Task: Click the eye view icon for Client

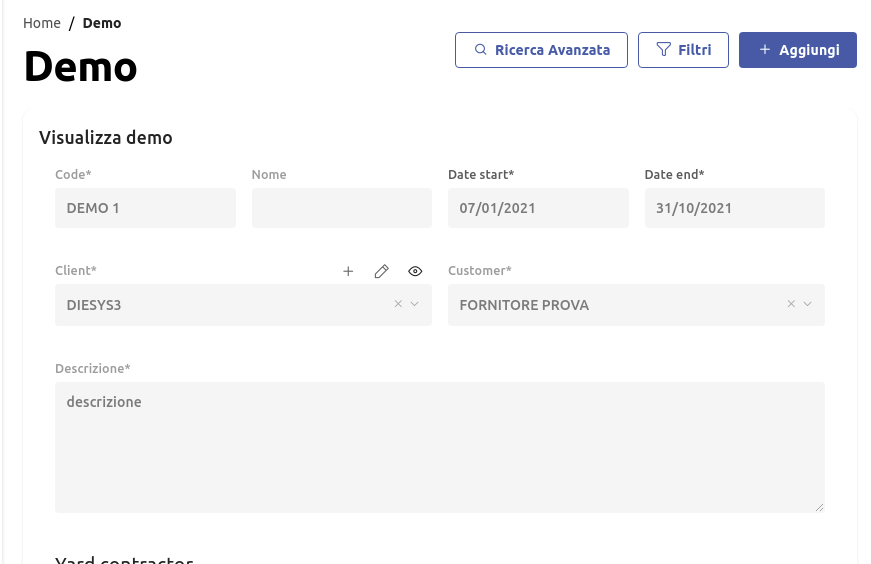Action: 415,271
